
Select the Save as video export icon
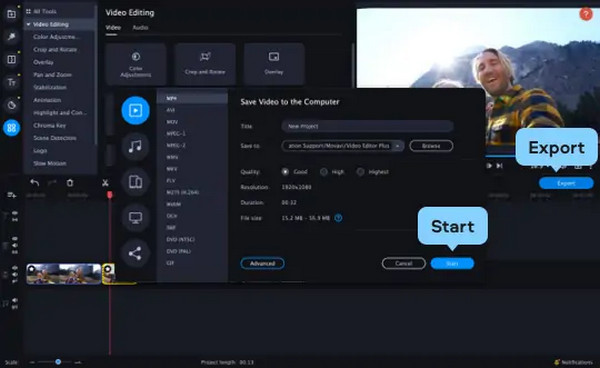point(135,111)
